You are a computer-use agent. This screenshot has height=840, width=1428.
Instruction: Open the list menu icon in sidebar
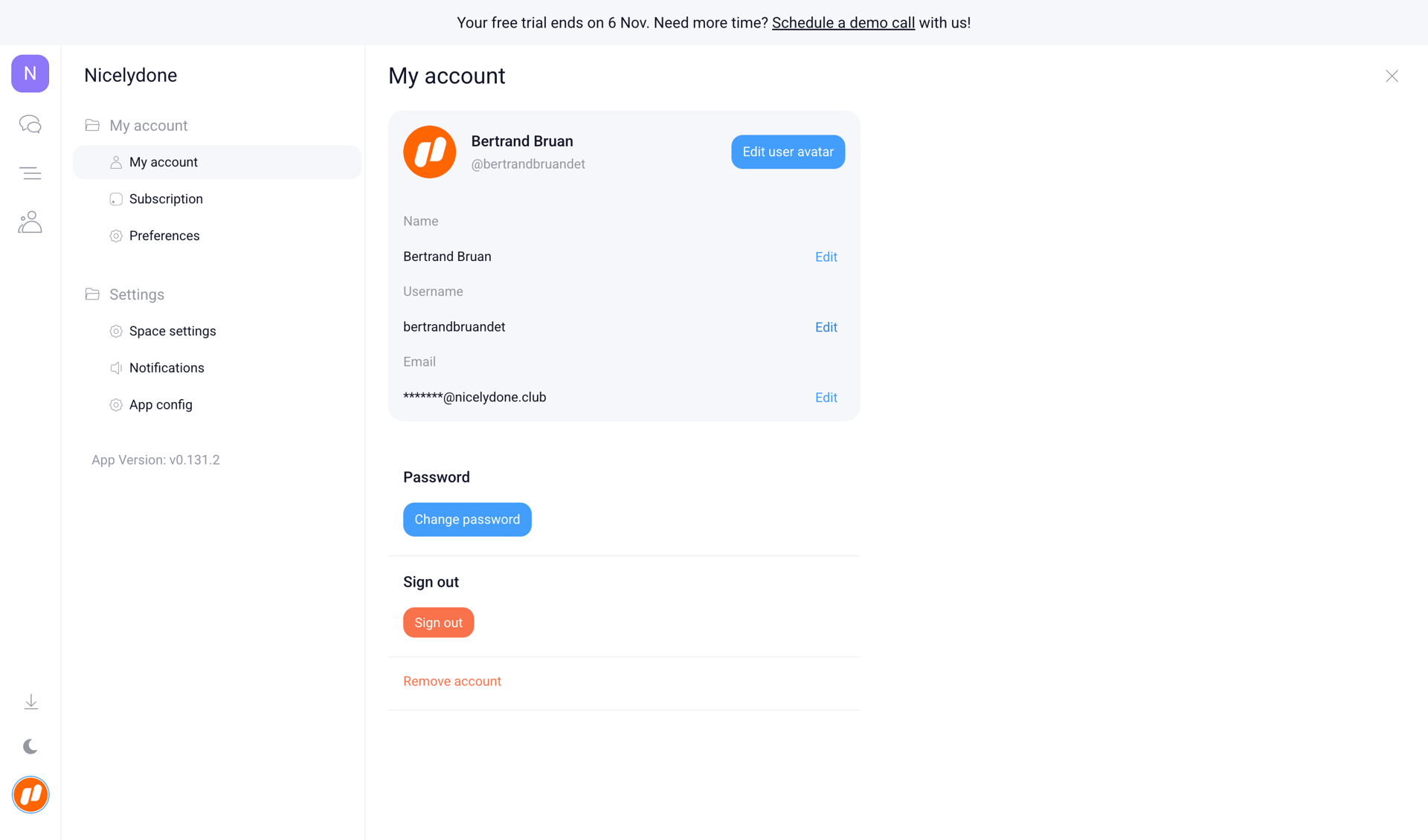pyautogui.click(x=30, y=173)
